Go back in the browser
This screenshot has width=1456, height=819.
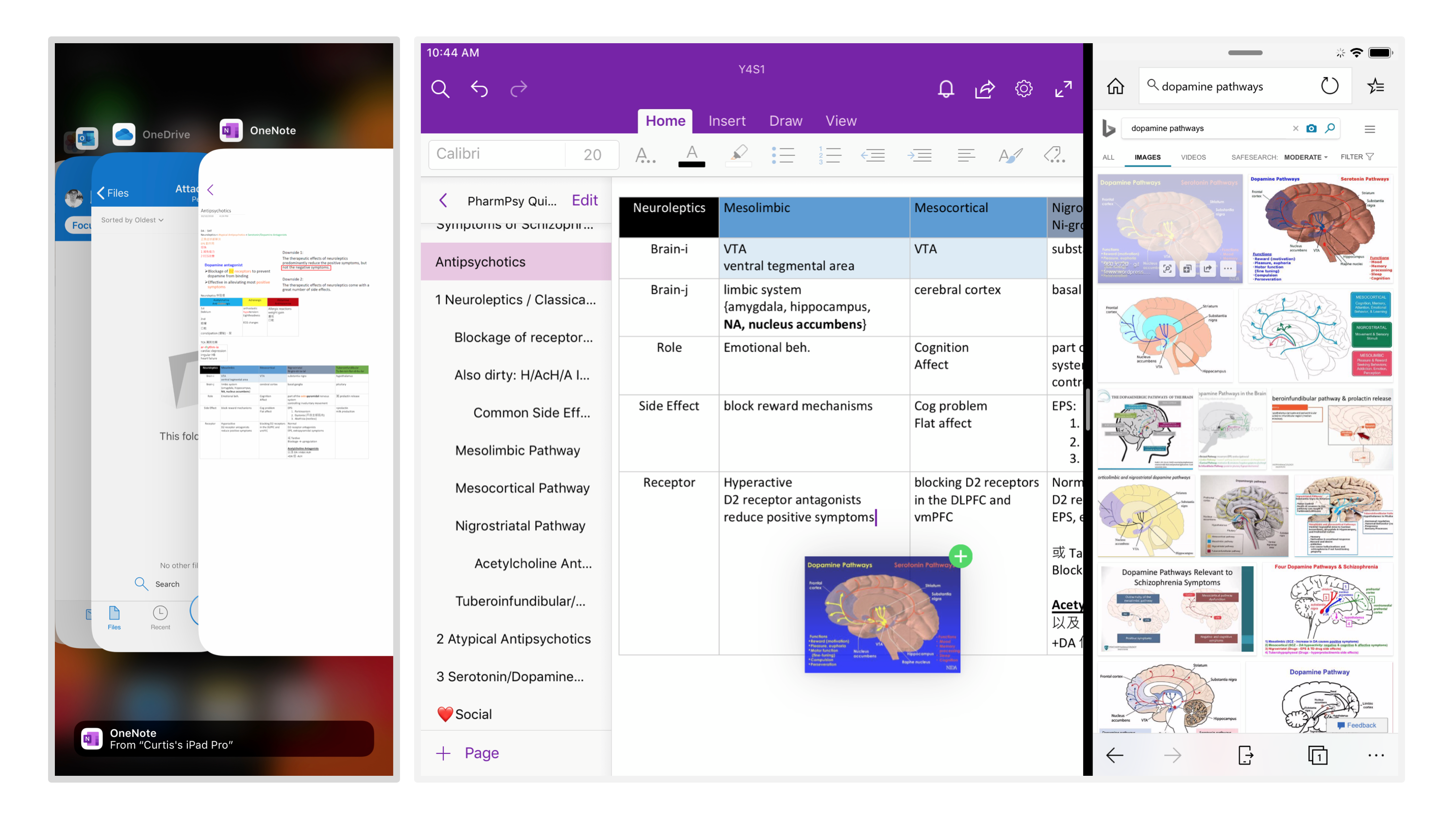point(1115,755)
